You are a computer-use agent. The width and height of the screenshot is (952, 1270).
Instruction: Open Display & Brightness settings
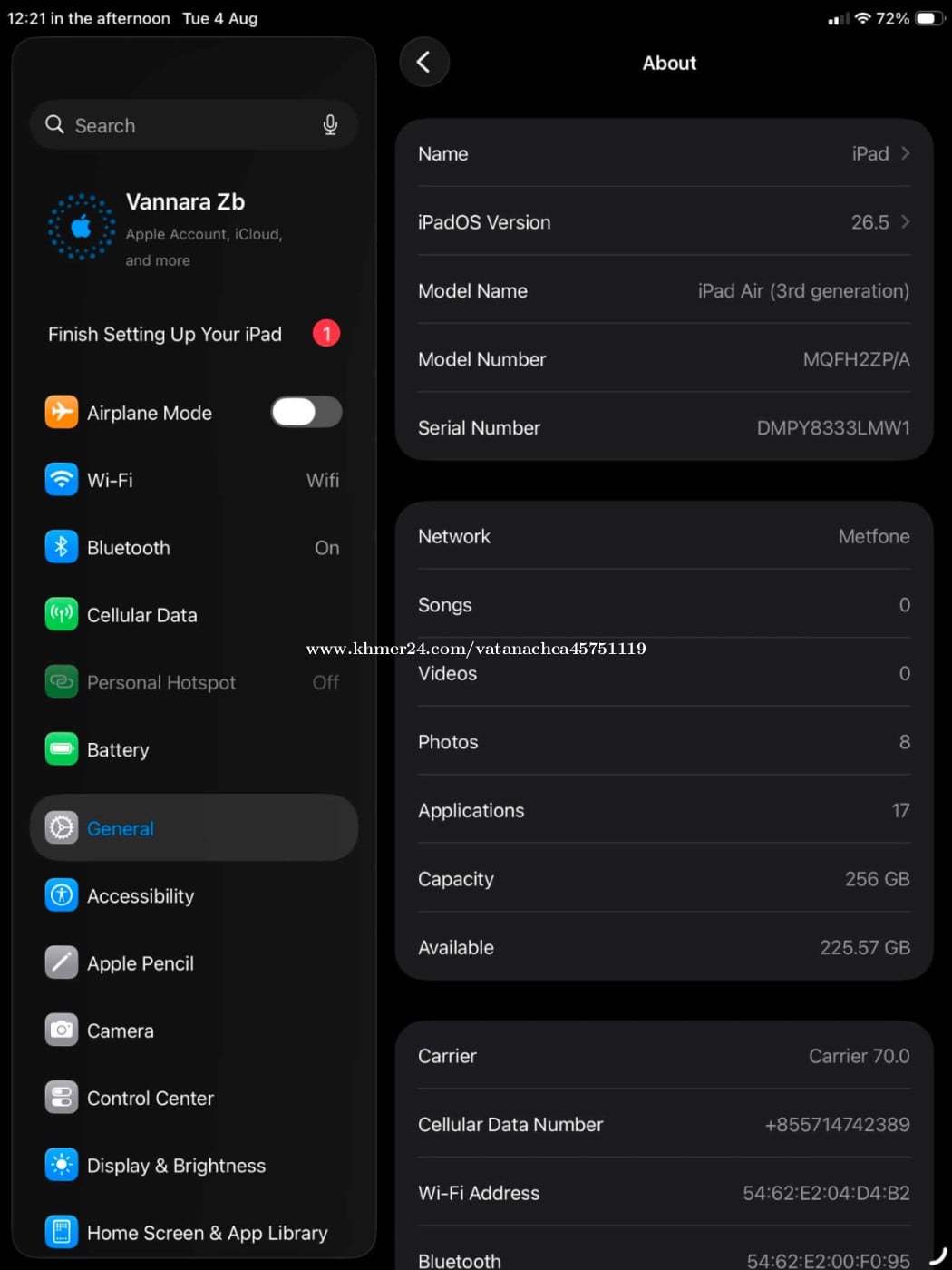[x=194, y=1165]
